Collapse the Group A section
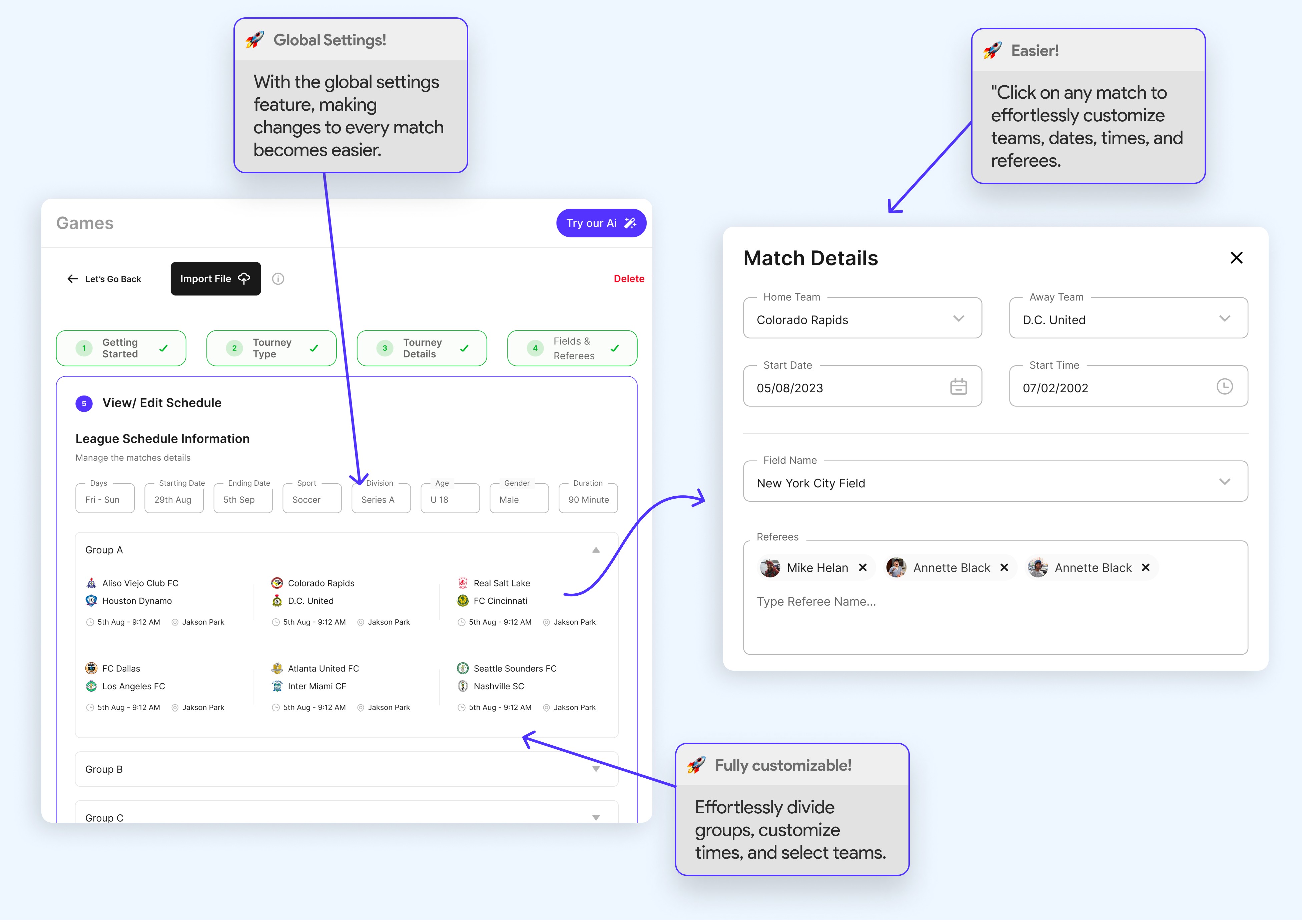The width and height of the screenshot is (1302, 924). [596, 550]
